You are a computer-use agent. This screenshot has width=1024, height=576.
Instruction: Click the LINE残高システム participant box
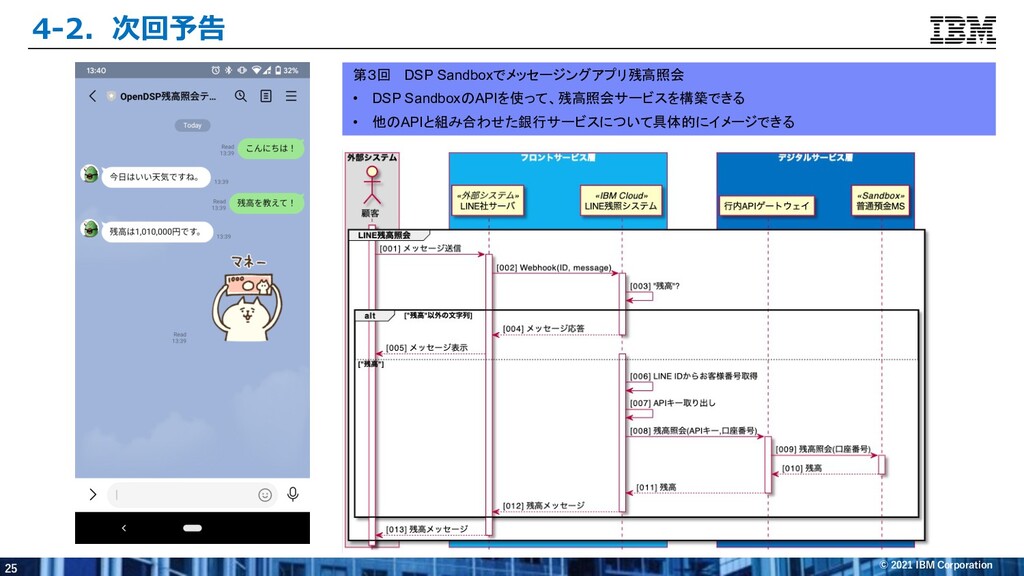(x=621, y=200)
